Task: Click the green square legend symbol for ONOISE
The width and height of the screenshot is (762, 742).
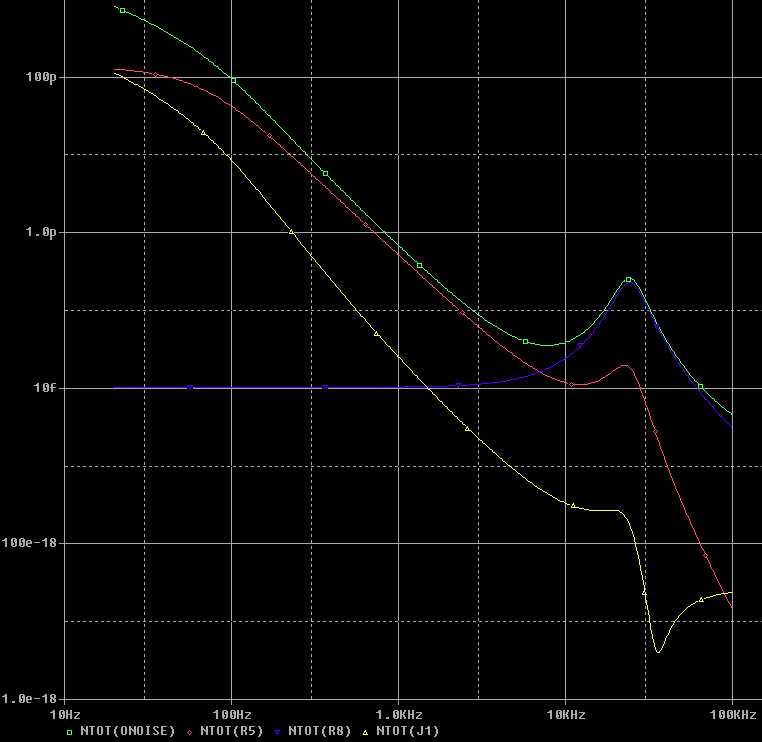Action: (69, 732)
